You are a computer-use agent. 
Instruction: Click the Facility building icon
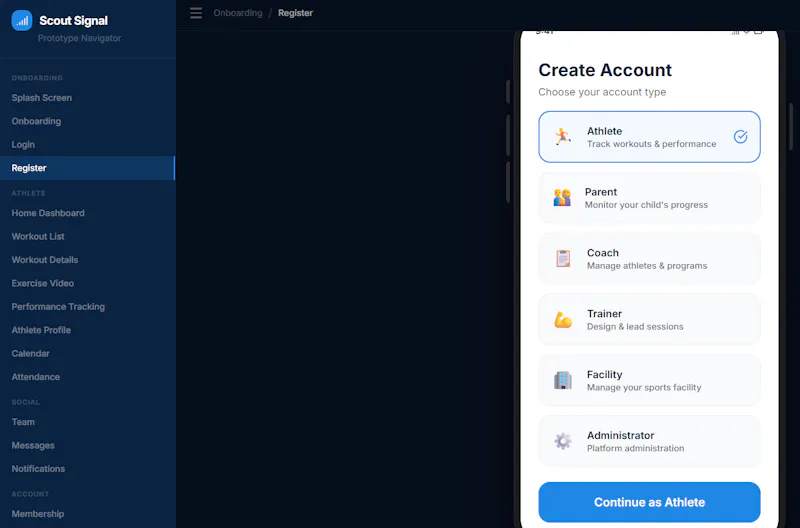coord(563,380)
